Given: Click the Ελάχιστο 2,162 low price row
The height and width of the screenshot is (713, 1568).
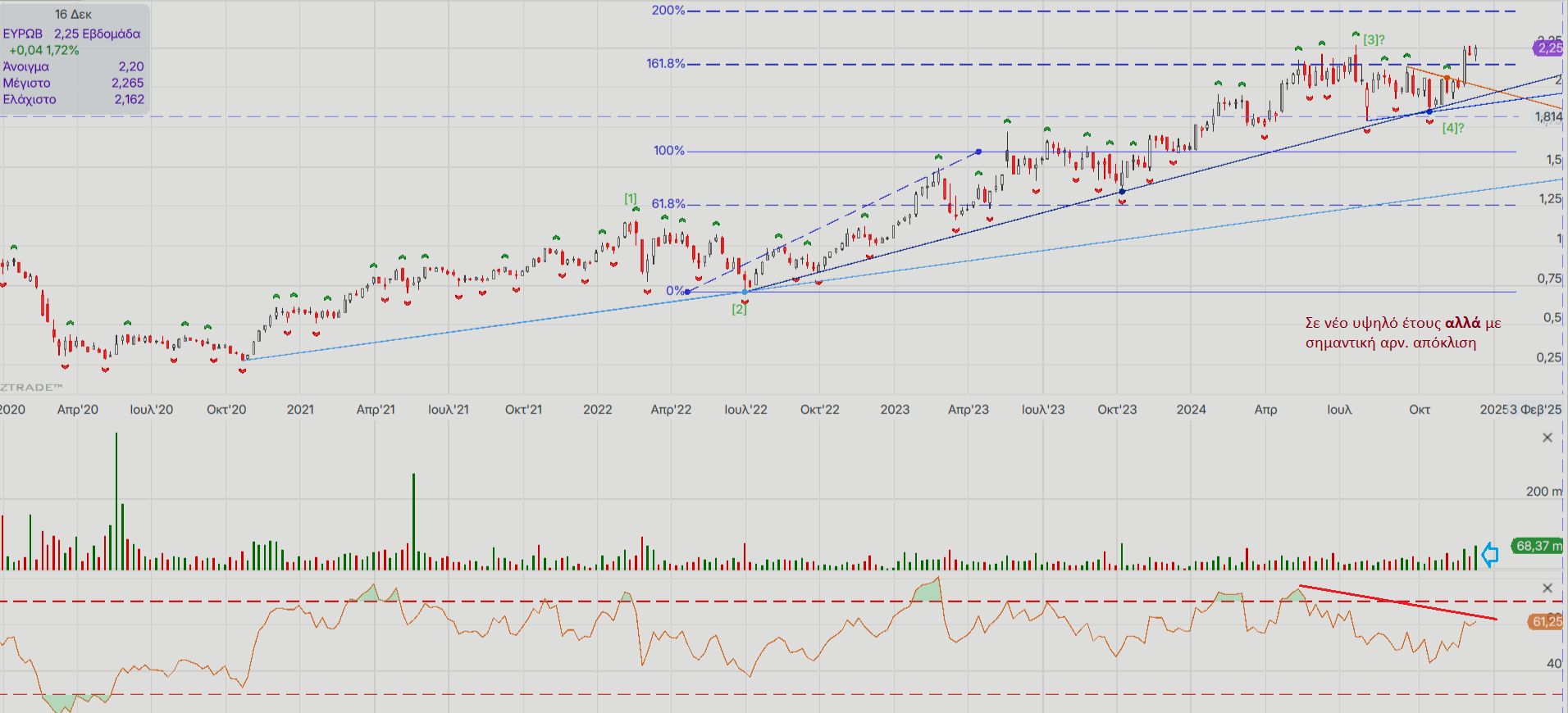Looking at the screenshot, I should tap(73, 99).
